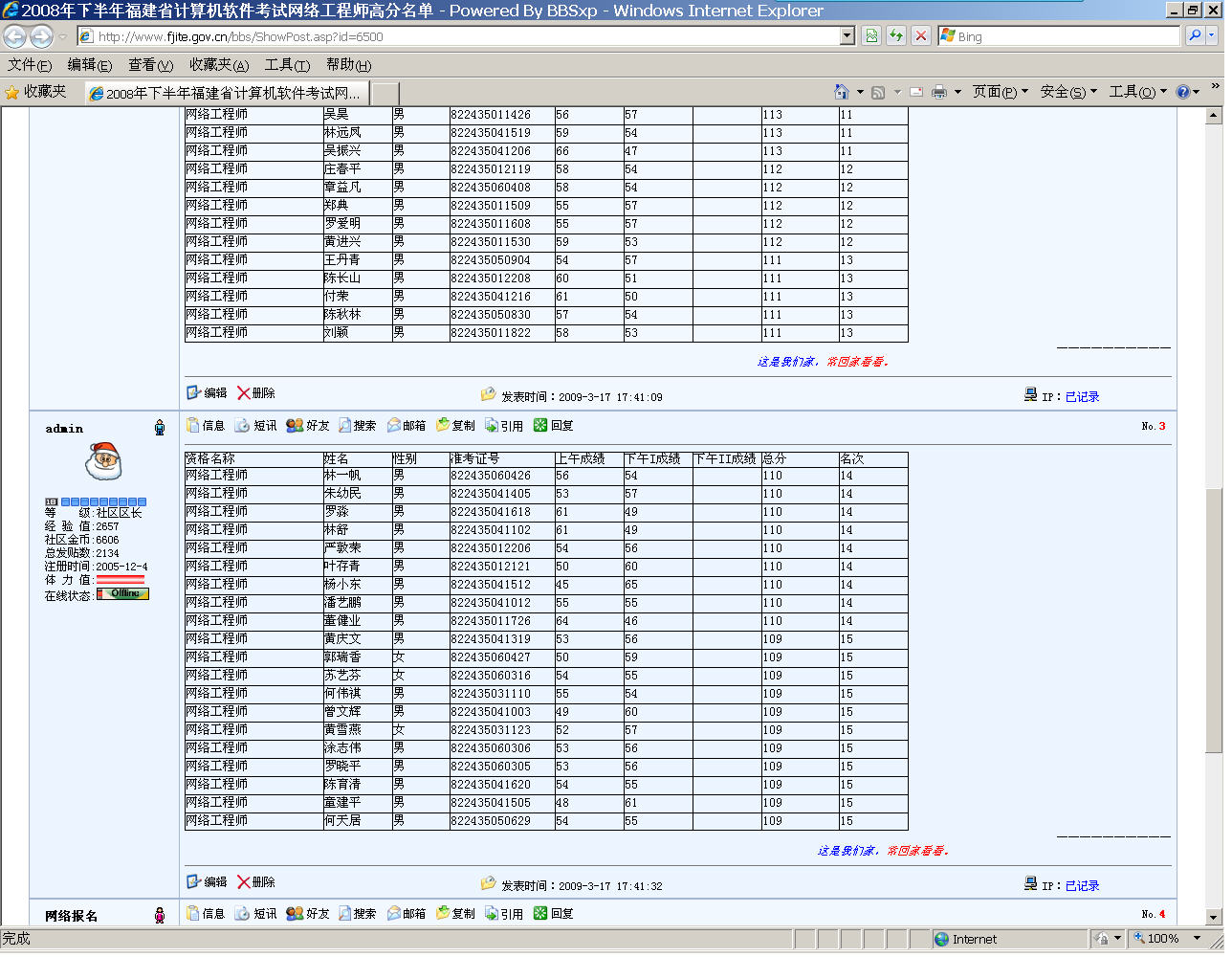Viewport: 1232px width, 957px height.
Task: Expand the zoom level dropdown at 100%
Action: click(1197, 939)
